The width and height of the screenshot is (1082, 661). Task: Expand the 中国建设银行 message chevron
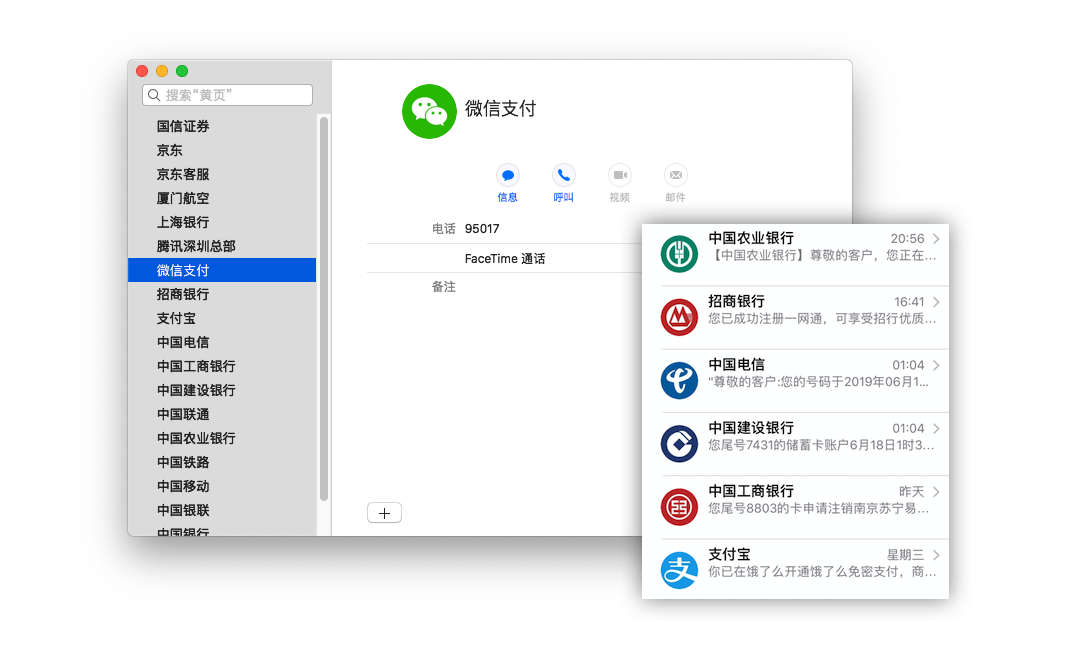936,428
